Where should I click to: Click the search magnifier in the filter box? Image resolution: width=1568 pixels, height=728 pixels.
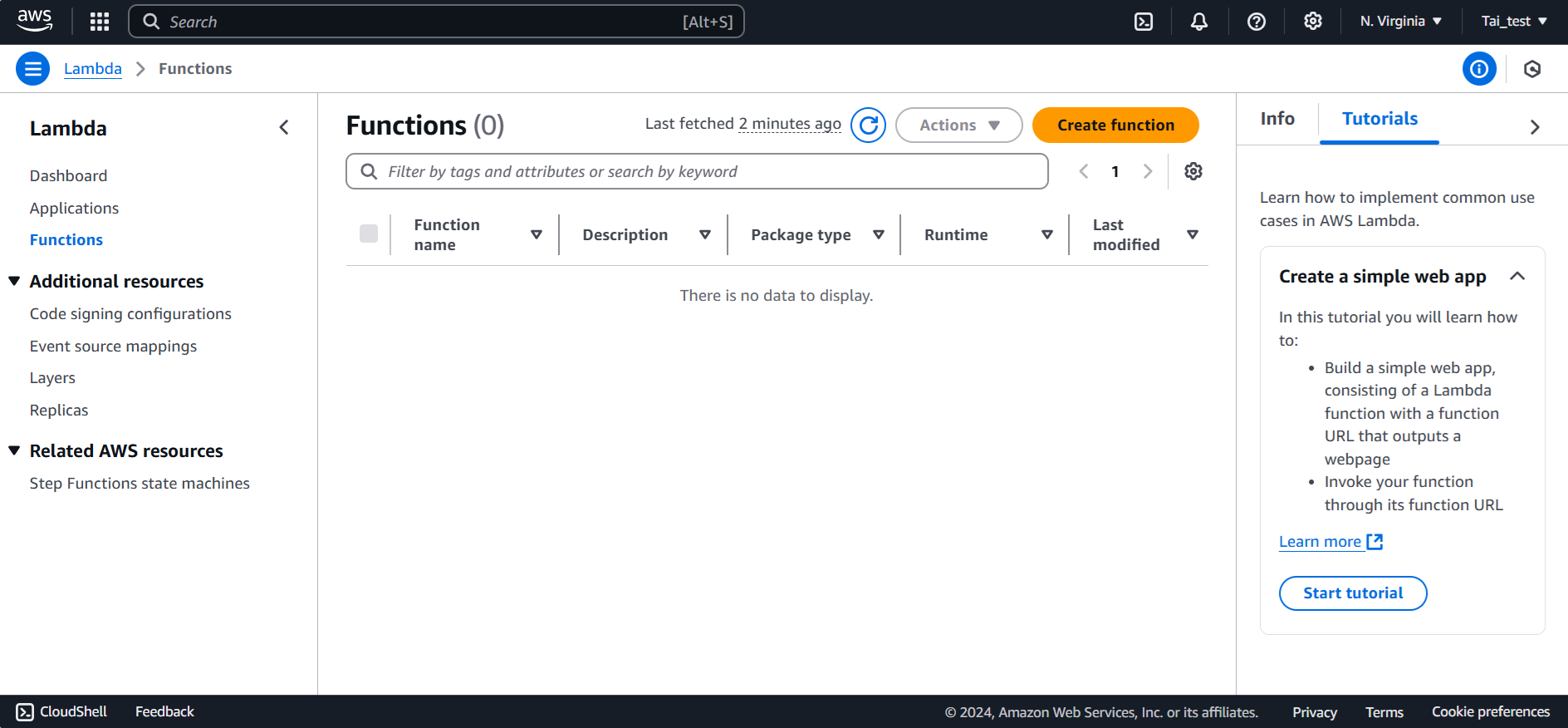369,171
